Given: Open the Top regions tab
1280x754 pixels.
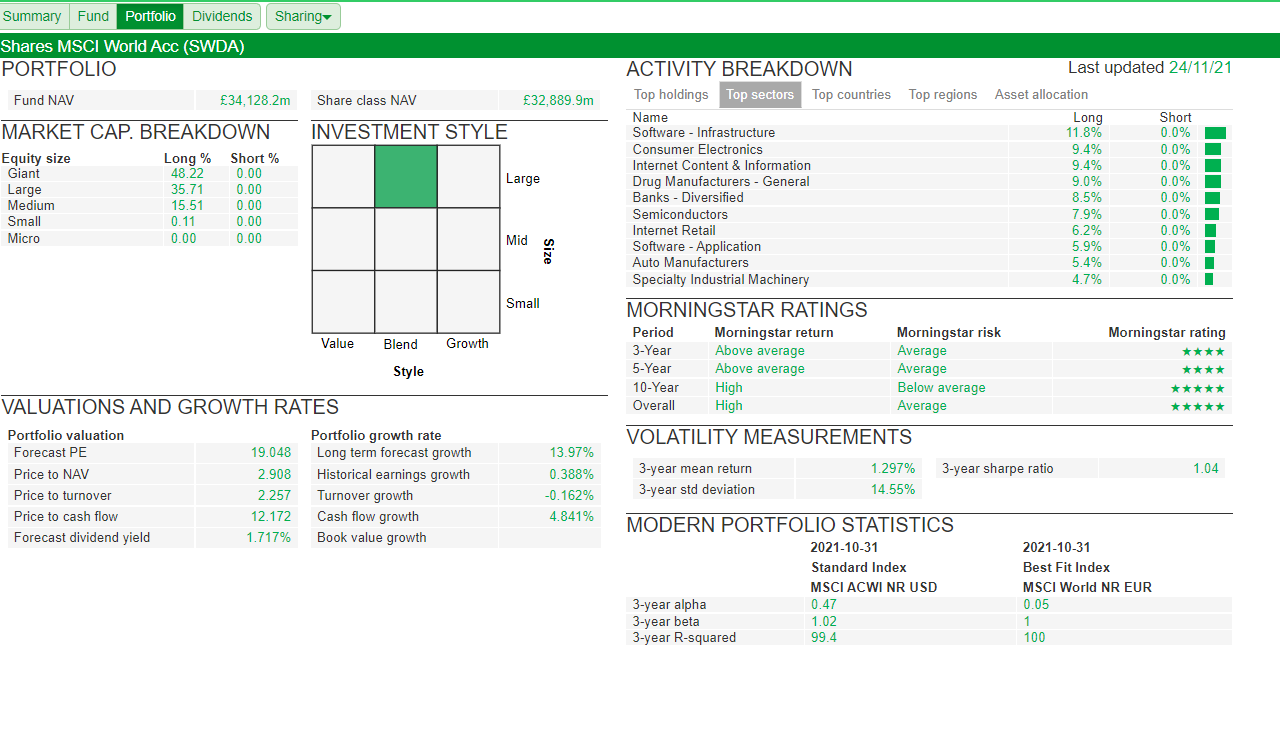Looking at the screenshot, I should click(x=943, y=95).
